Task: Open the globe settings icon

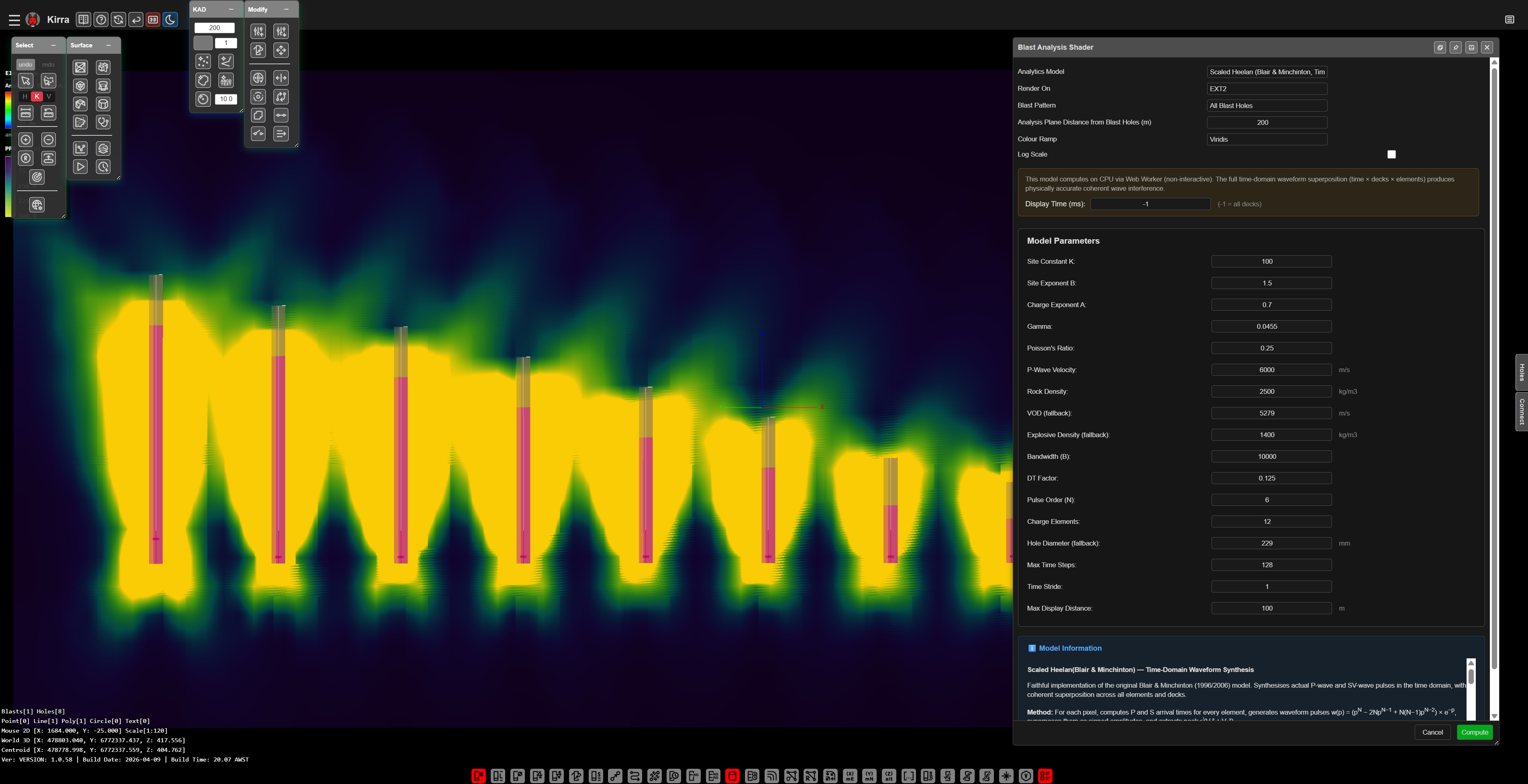Action: pos(37,205)
